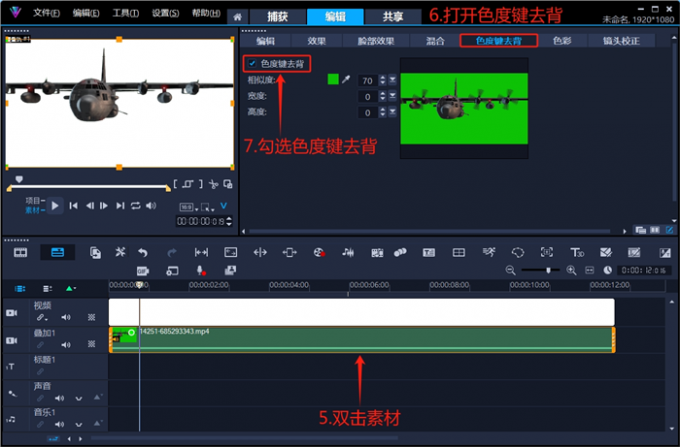Mute the 视频 track speaker
The width and height of the screenshot is (680, 447).
click(x=66, y=317)
